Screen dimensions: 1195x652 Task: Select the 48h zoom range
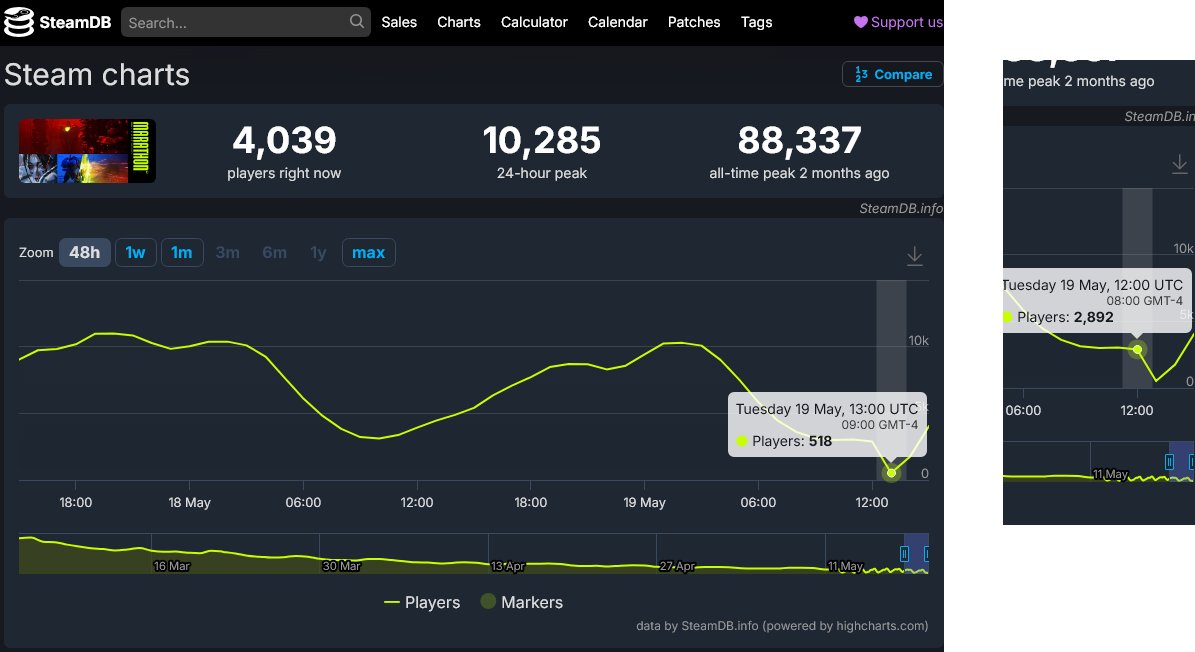[x=85, y=252]
